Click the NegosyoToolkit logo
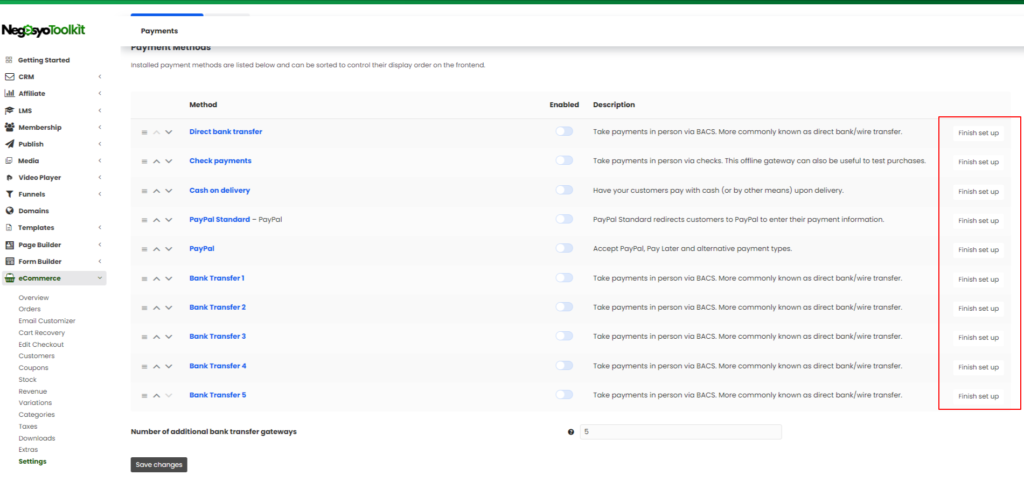This screenshot has width=1024, height=482. pyautogui.click(x=44, y=30)
